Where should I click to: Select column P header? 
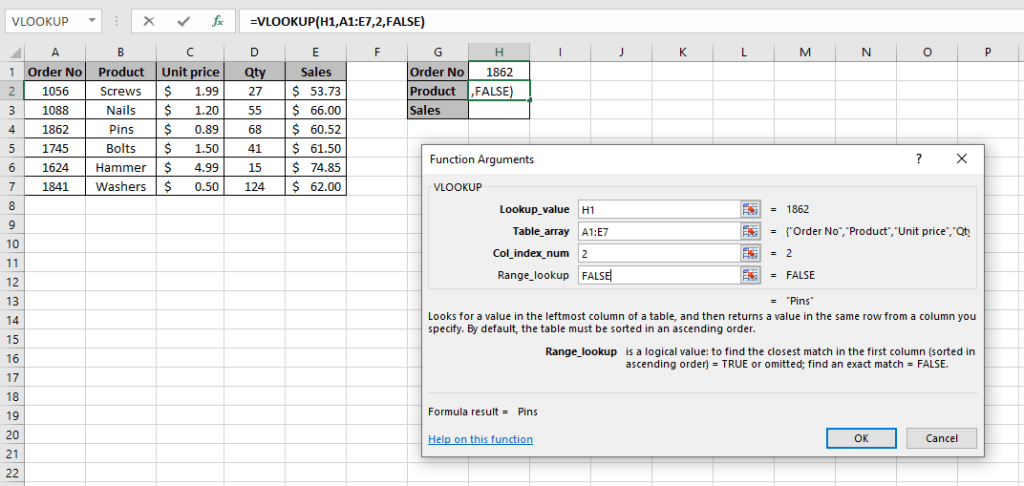987,53
